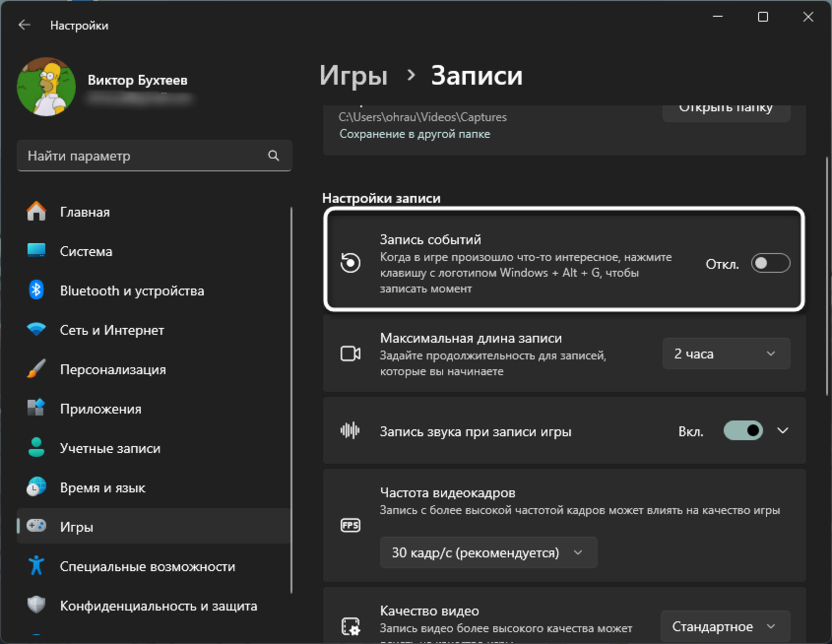Click the Bluetooth icon in sidebar
This screenshot has width=832, height=644.
[x=37, y=291]
